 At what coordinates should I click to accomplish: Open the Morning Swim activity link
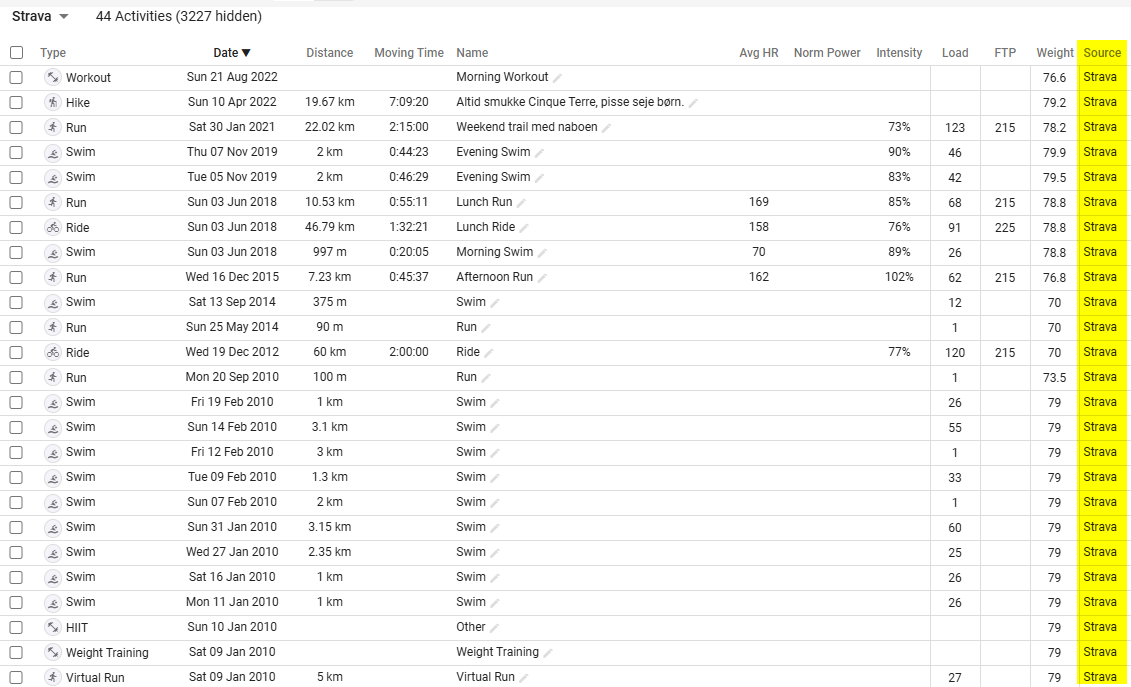click(495, 252)
